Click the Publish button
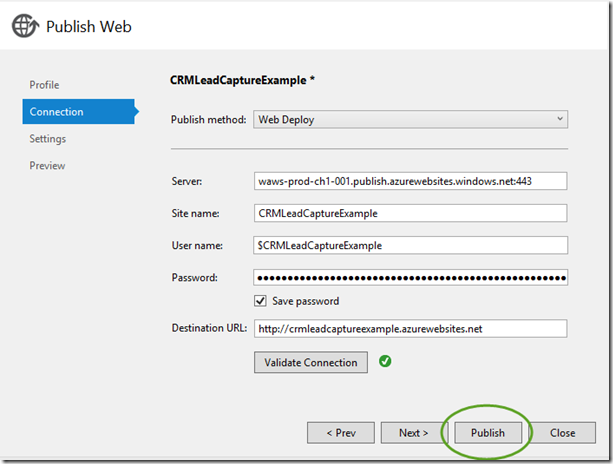Image resolution: width=613 pixels, height=464 pixels. [488, 433]
